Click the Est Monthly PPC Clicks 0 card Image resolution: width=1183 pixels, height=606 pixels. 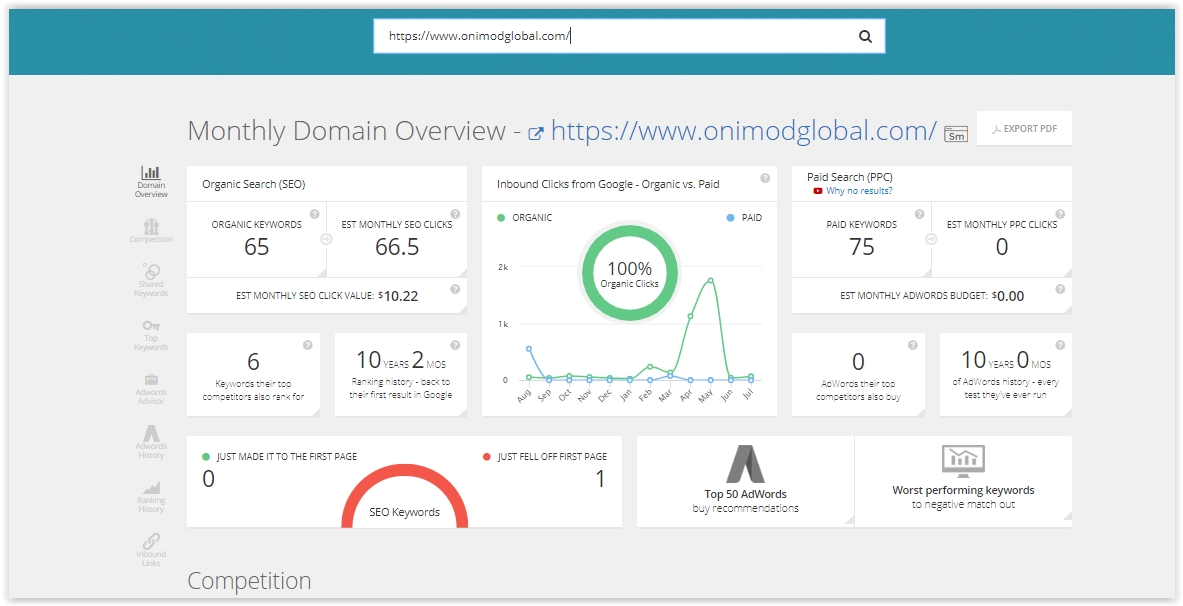pyautogui.click(x=1002, y=239)
